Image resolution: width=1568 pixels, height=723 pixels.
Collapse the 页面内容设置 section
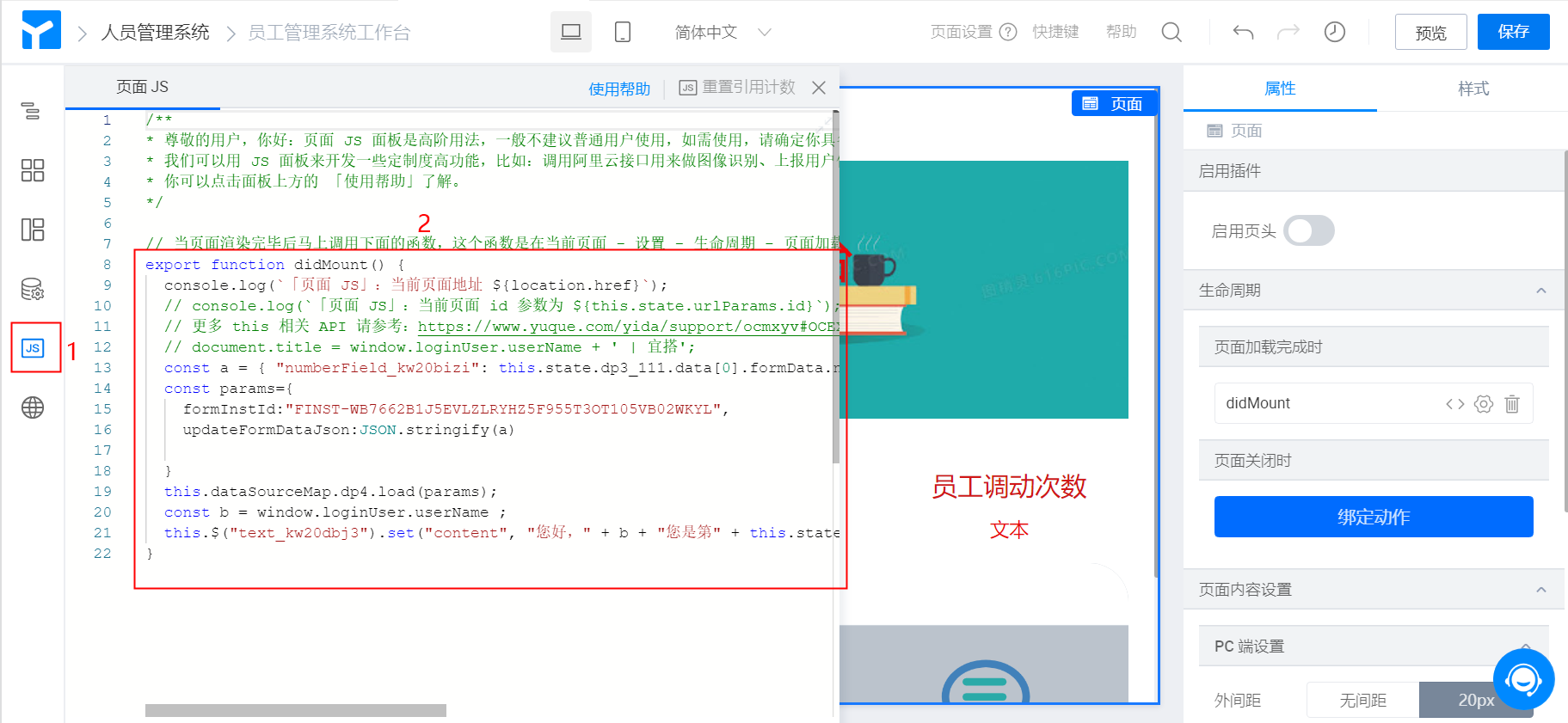(x=1540, y=590)
